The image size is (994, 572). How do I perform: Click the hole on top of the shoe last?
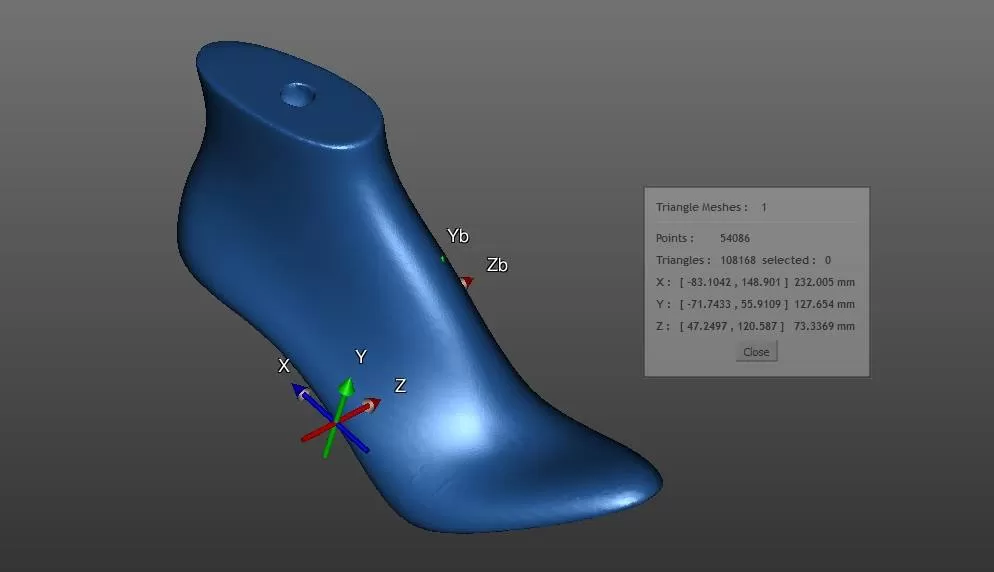(298, 95)
